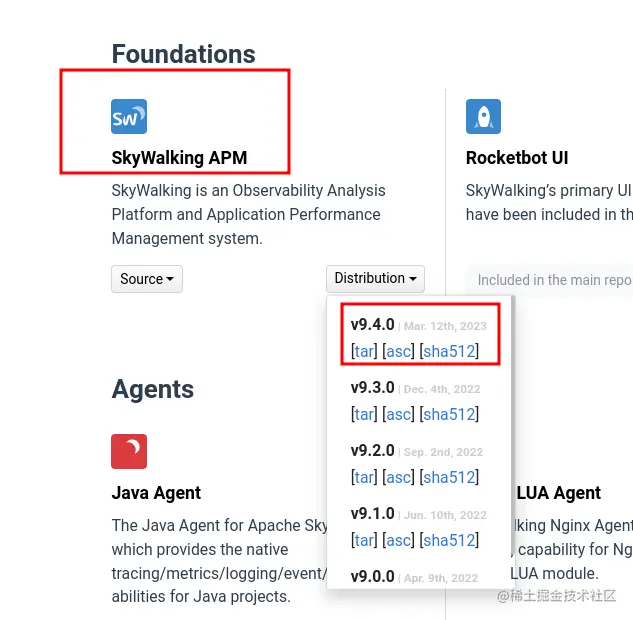Open the v9.3.0 sha512 checksum link
This screenshot has height=620, width=633.
[449, 414]
